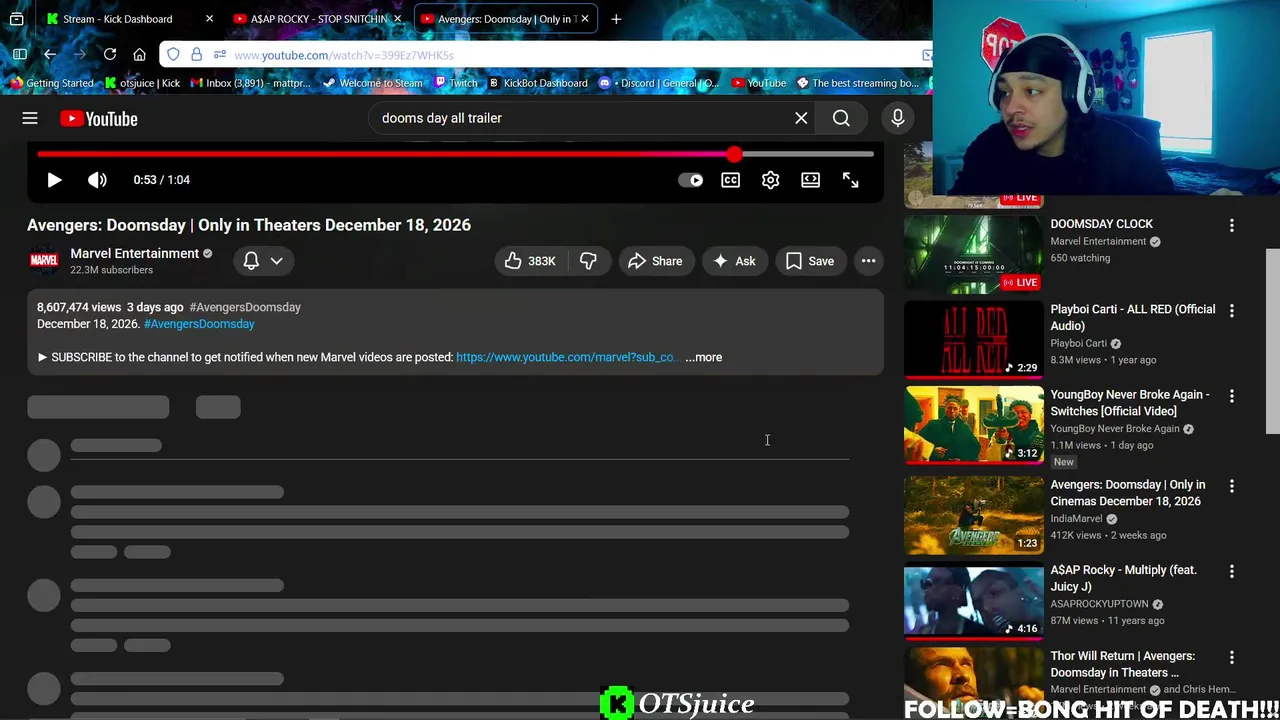
Task: Open Twitch bookmark
Action: [x=455, y=83]
